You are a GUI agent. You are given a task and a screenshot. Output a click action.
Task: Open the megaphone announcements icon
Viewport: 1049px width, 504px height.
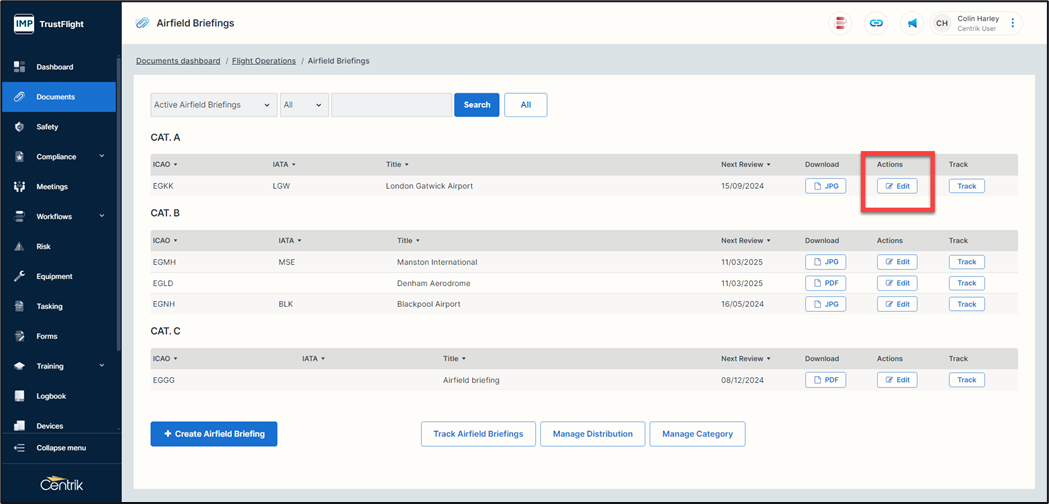[912, 23]
